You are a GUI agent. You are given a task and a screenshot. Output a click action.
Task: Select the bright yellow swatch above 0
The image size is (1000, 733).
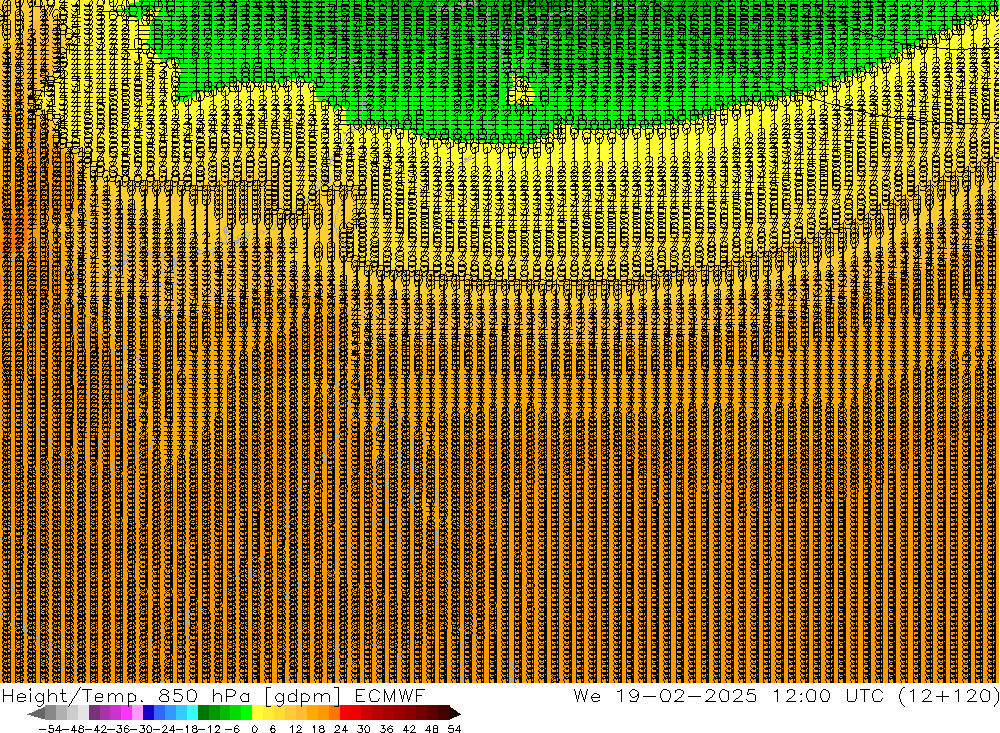[258, 713]
